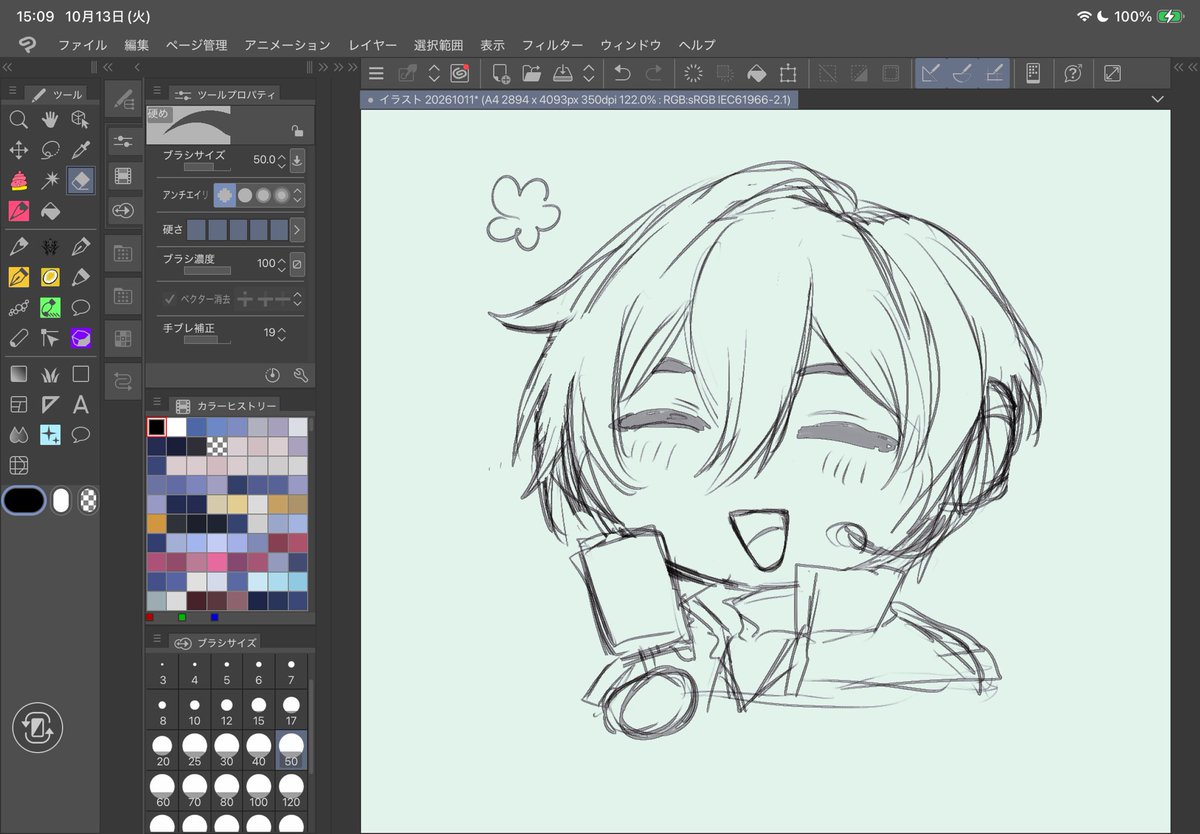Open command bar hamburger menu
This screenshot has width=1200, height=834.
[x=376, y=73]
